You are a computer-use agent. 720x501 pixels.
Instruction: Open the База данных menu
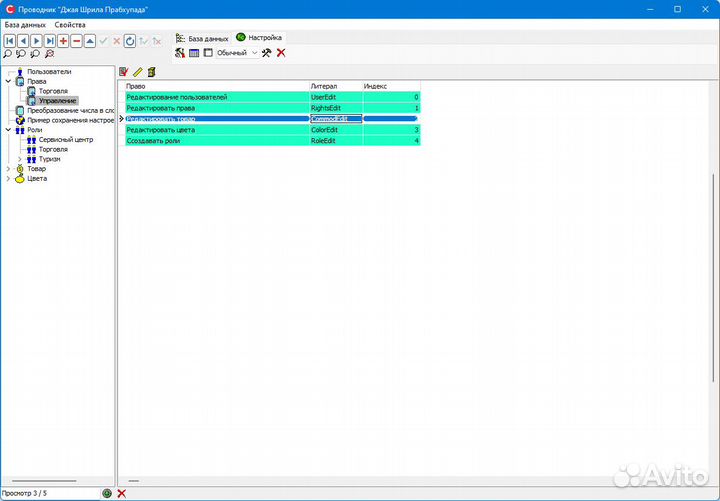[25, 25]
